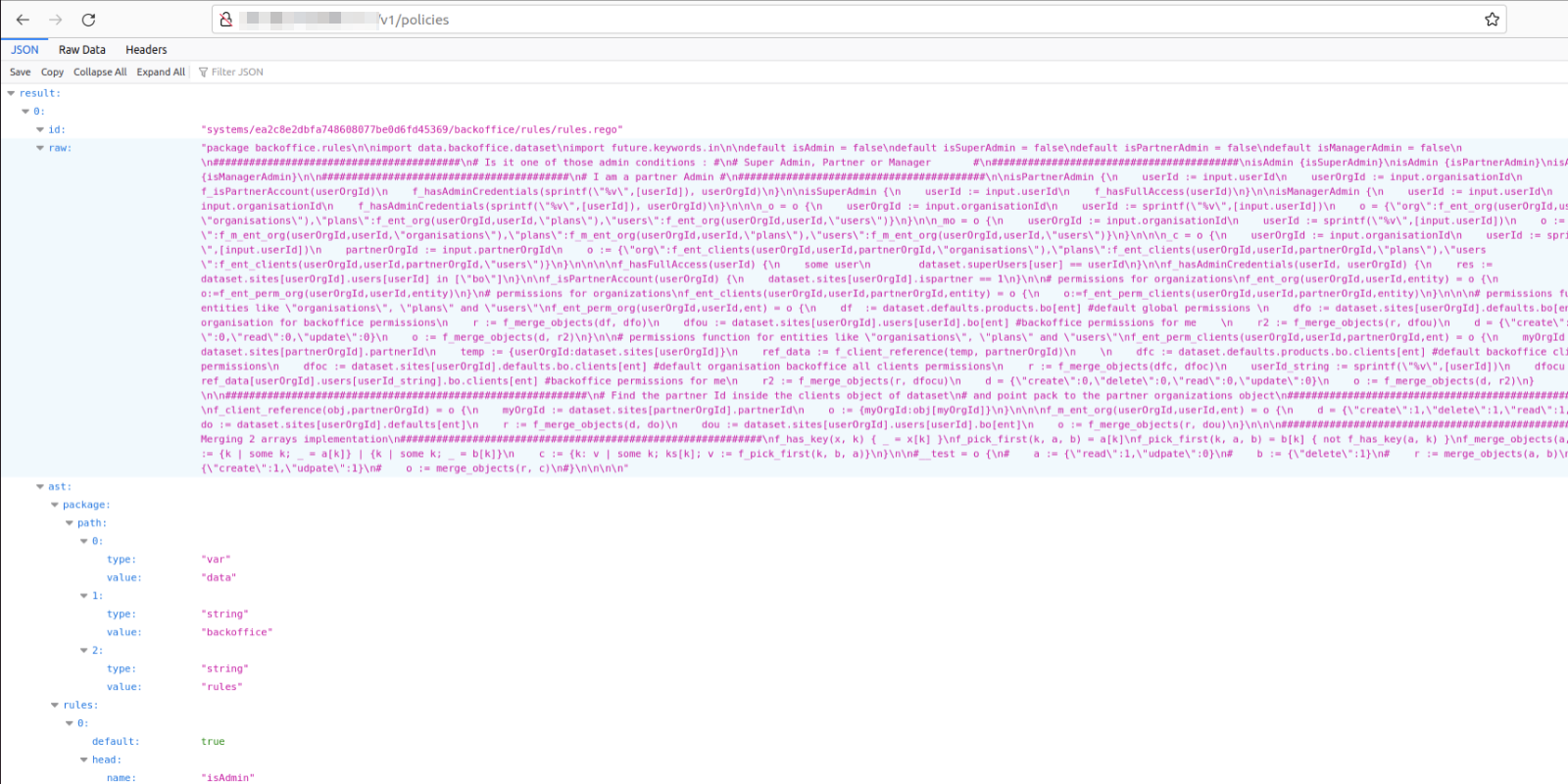The width and height of the screenshot is (1568, 784).
Task: Expand All JSON nodes
Action: 161,73
